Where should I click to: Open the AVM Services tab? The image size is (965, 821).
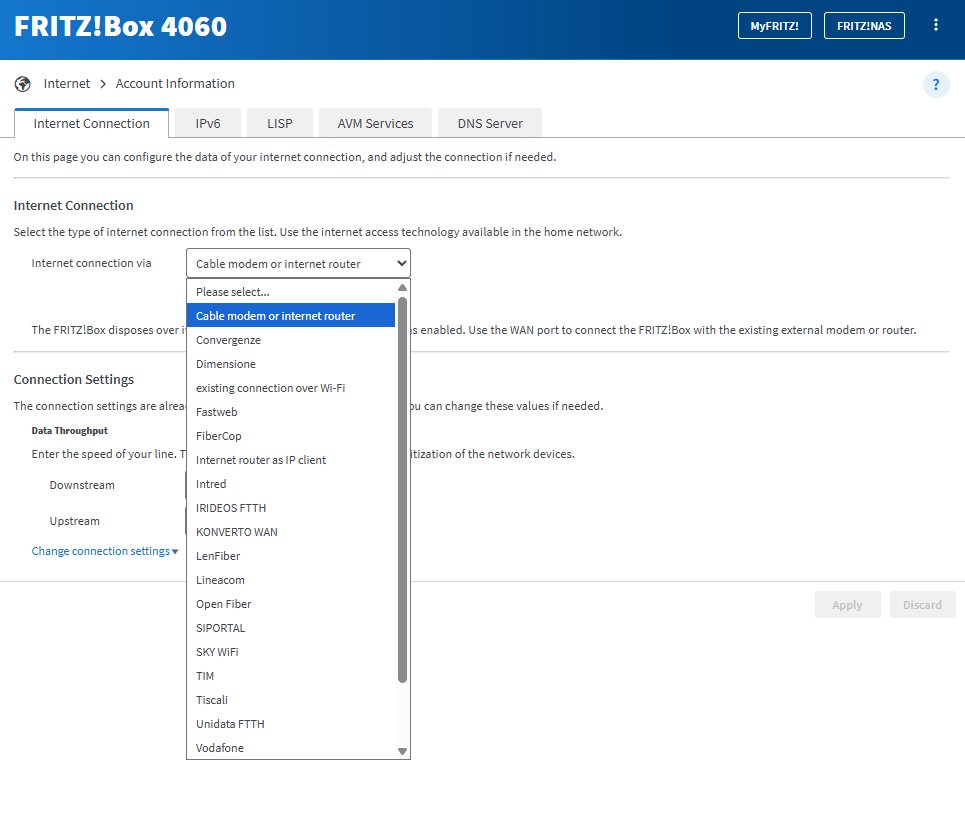[x=375, y=124]
